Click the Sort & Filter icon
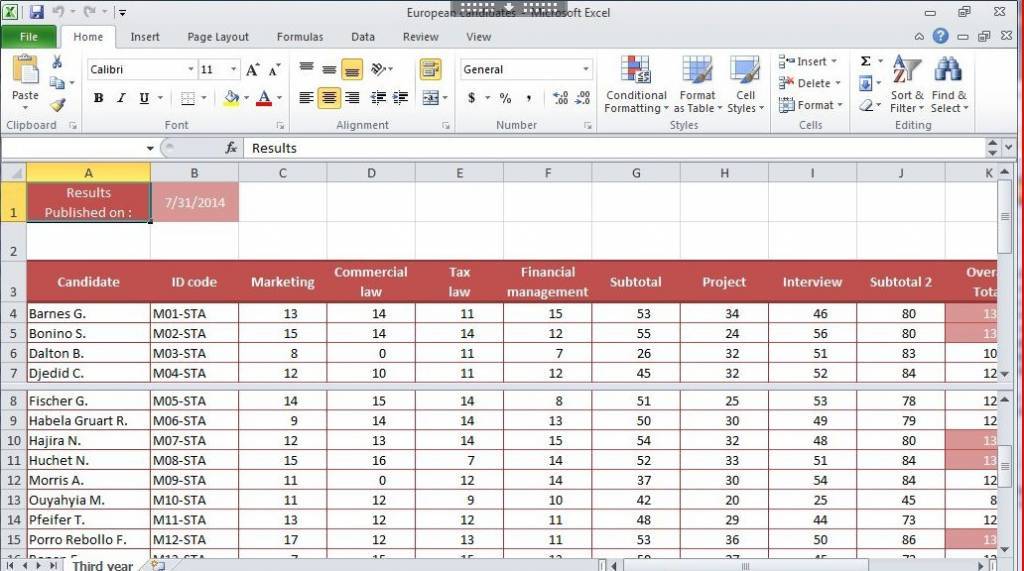This screenshot has width=1024, height=571. click(x=907, y=85)
